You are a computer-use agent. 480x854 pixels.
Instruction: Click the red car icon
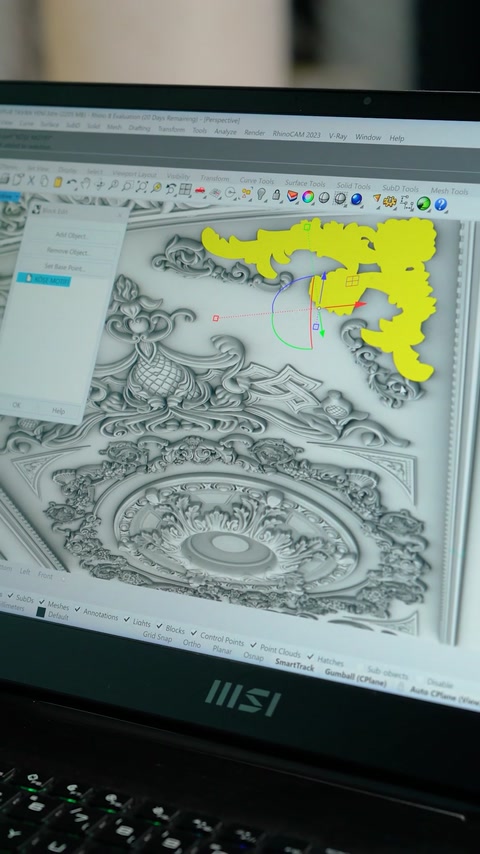pos(200,190)
